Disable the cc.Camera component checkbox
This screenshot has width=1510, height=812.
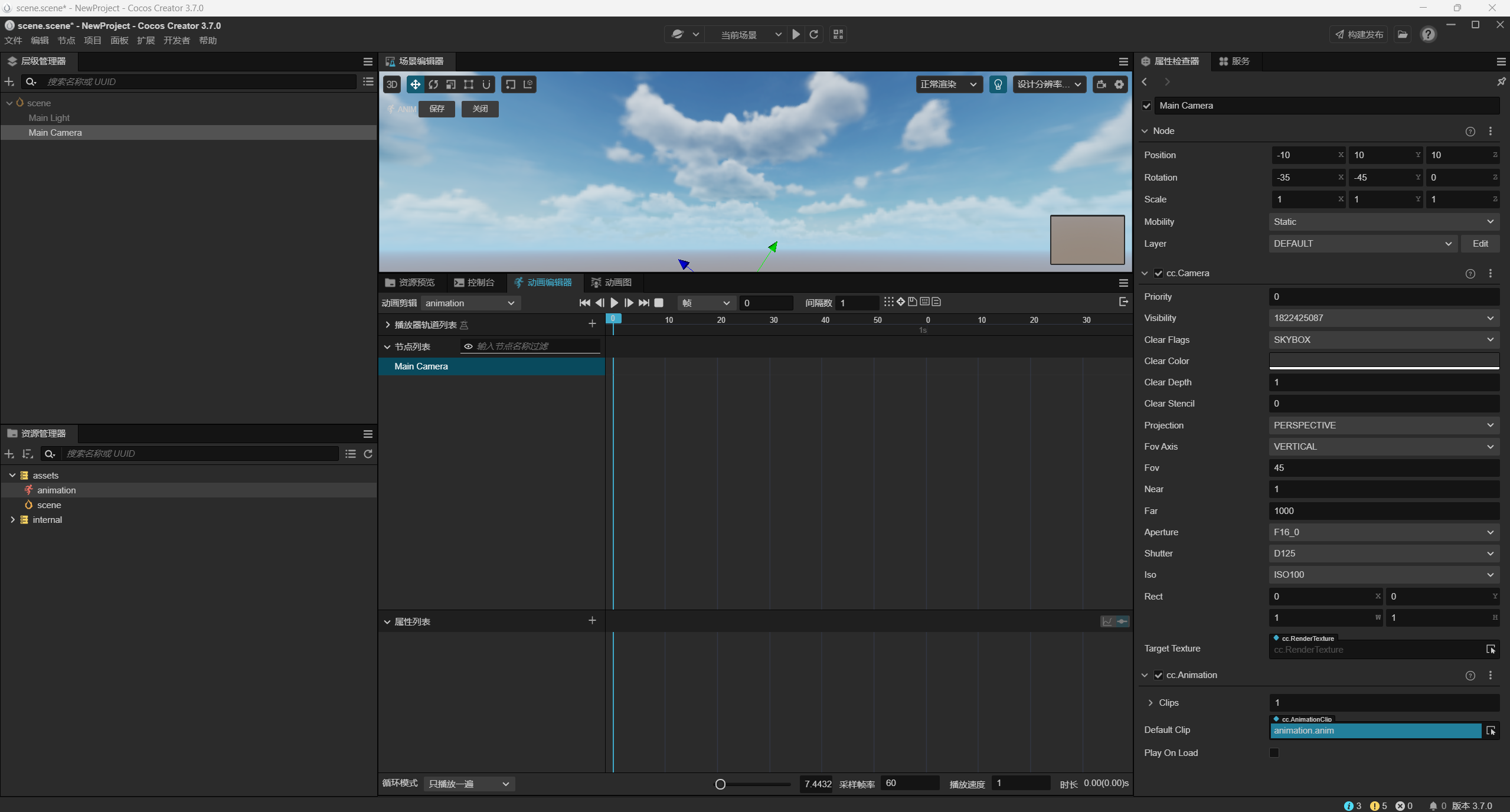1158,273
